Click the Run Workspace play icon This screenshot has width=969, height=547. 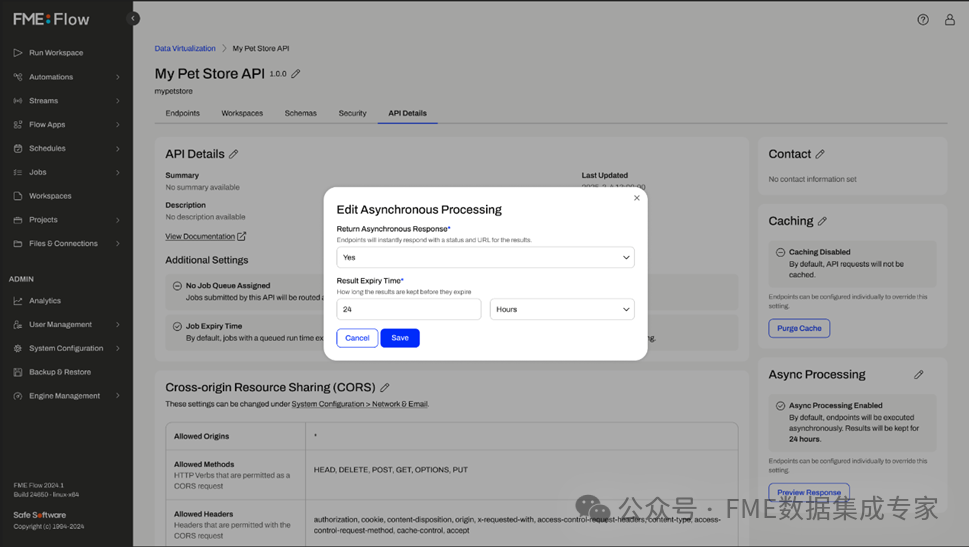18,53
